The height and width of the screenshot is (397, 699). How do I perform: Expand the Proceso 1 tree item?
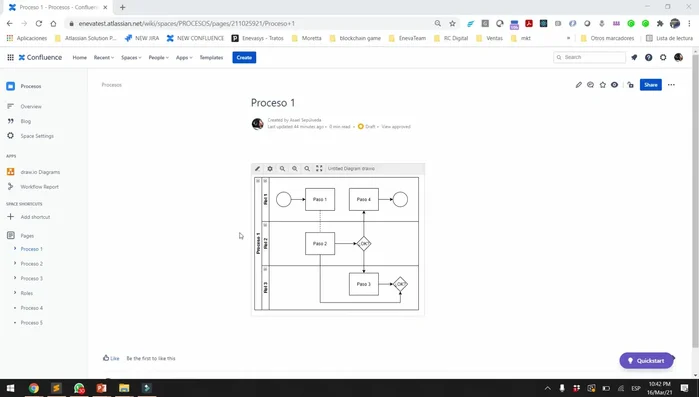tap(15, 249)
